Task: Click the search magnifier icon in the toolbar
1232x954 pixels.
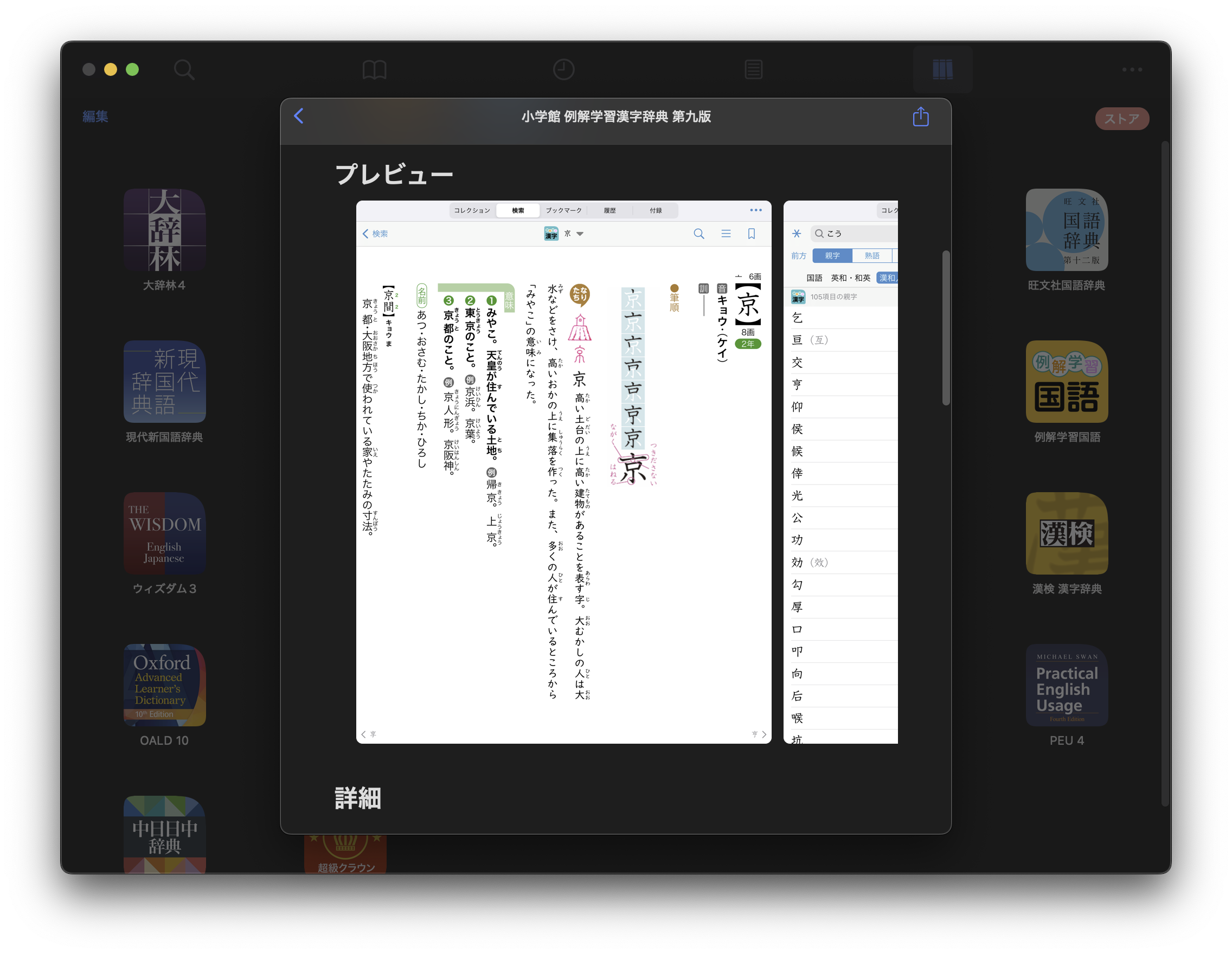Action: click(x=184, y=69)
